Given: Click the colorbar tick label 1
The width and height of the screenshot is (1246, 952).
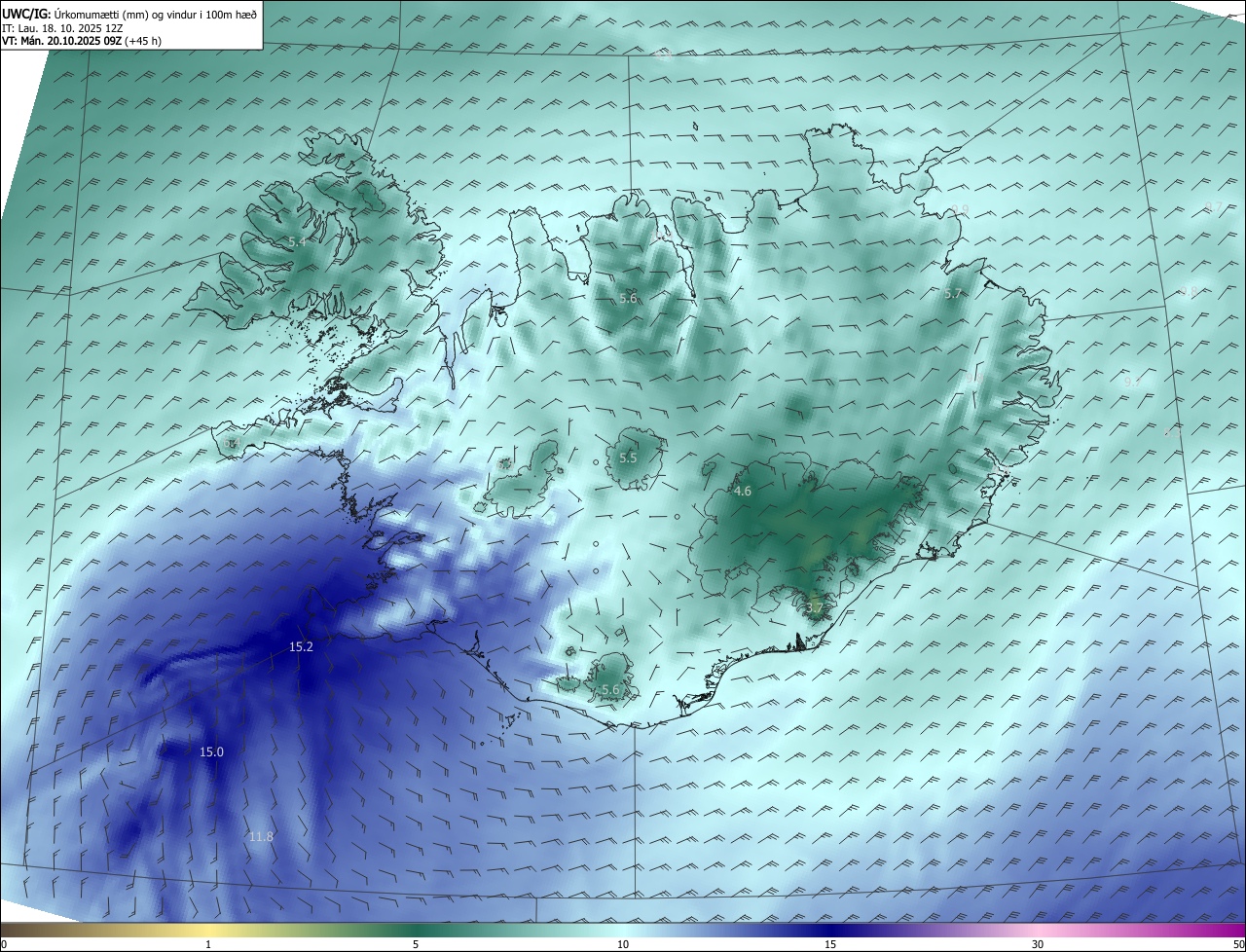Looking at the screenshot, I should pos(208,944).
